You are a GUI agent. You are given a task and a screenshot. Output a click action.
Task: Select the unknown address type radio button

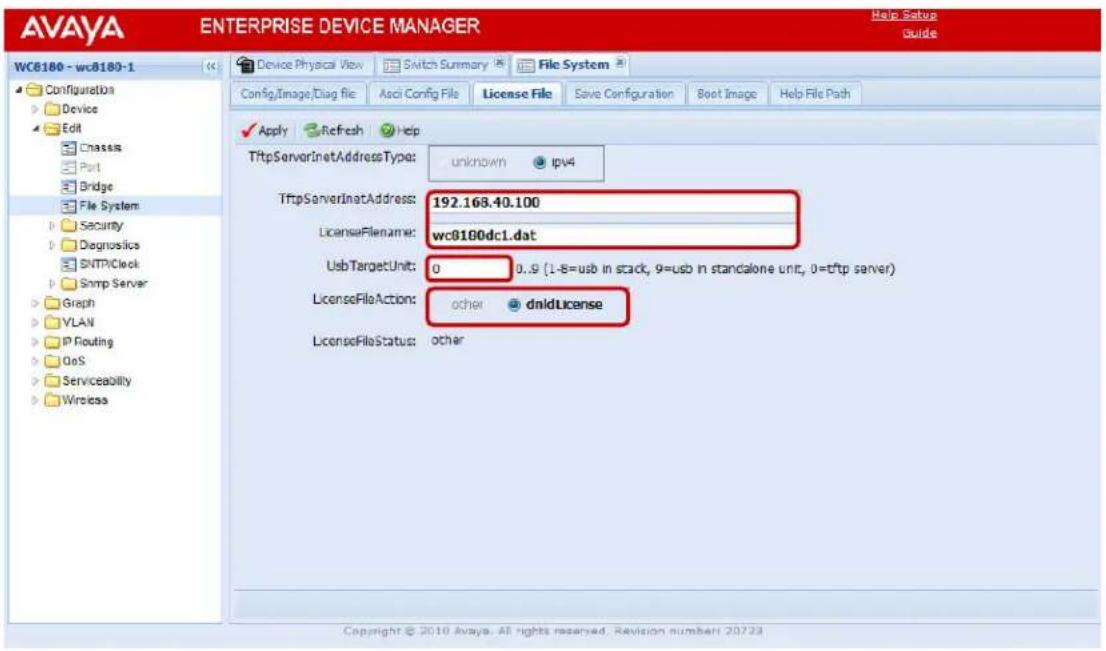pos(443,163)
